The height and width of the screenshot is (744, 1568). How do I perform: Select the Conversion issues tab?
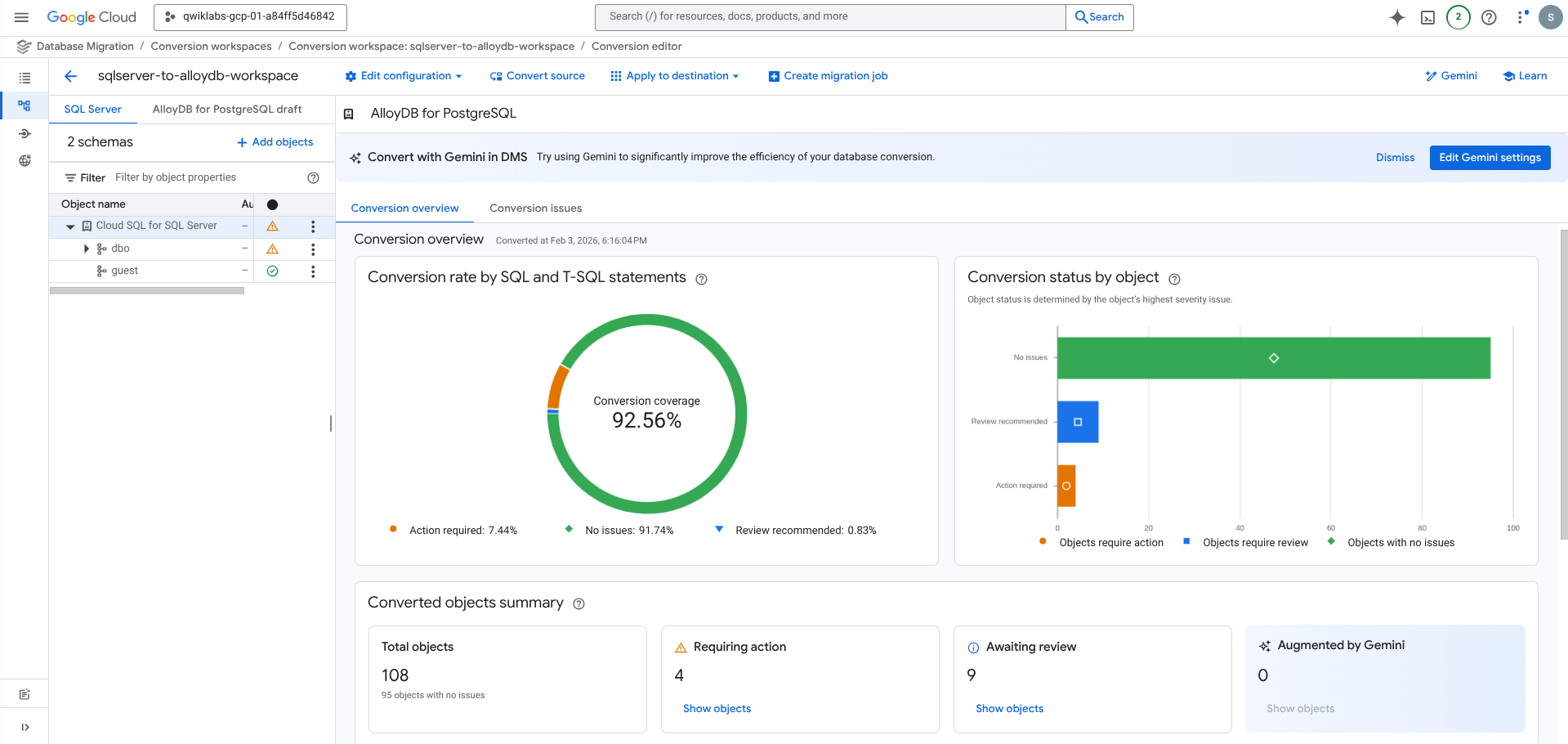tap(536, 208)
